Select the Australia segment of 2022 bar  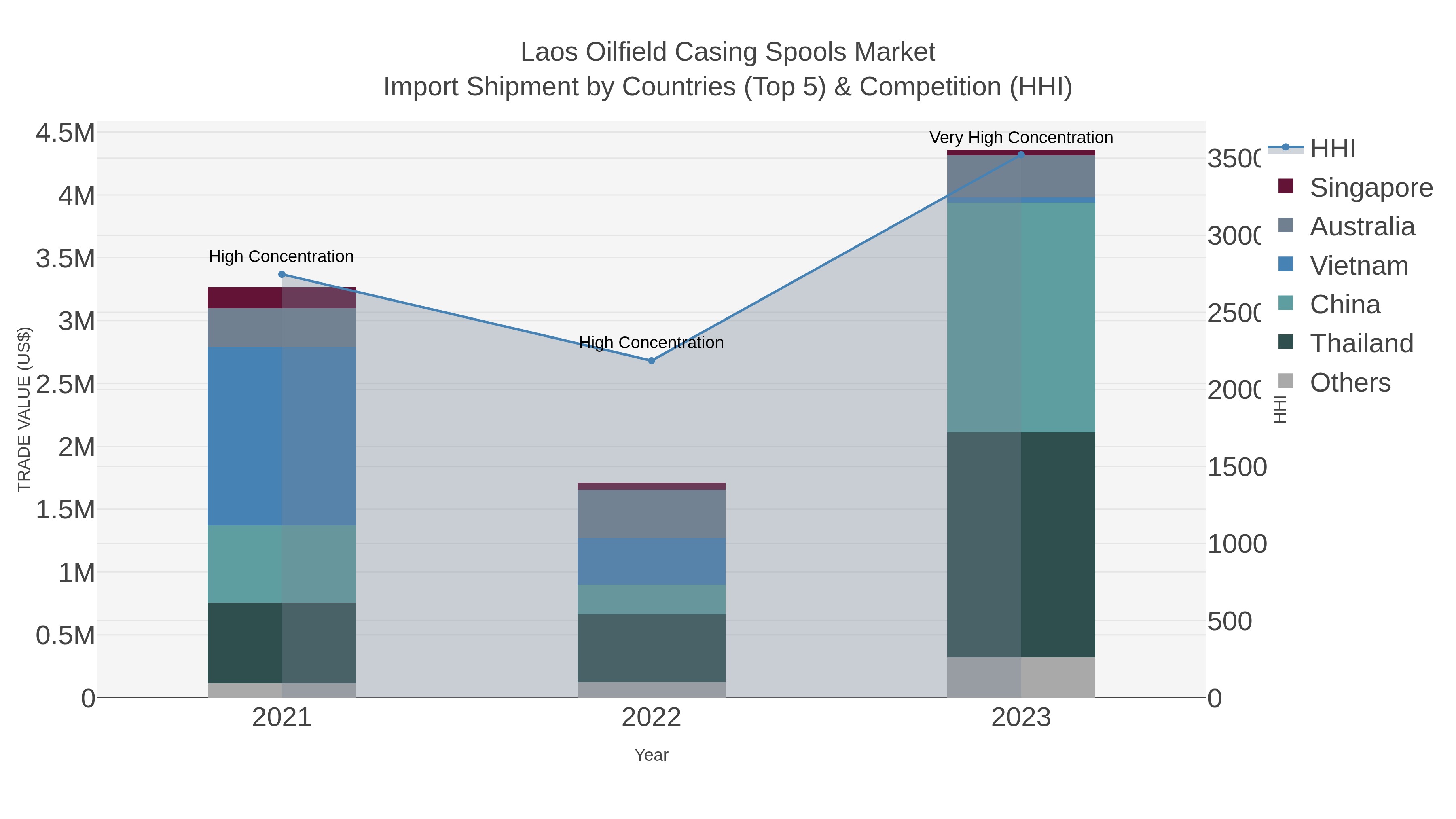(651, 514)
